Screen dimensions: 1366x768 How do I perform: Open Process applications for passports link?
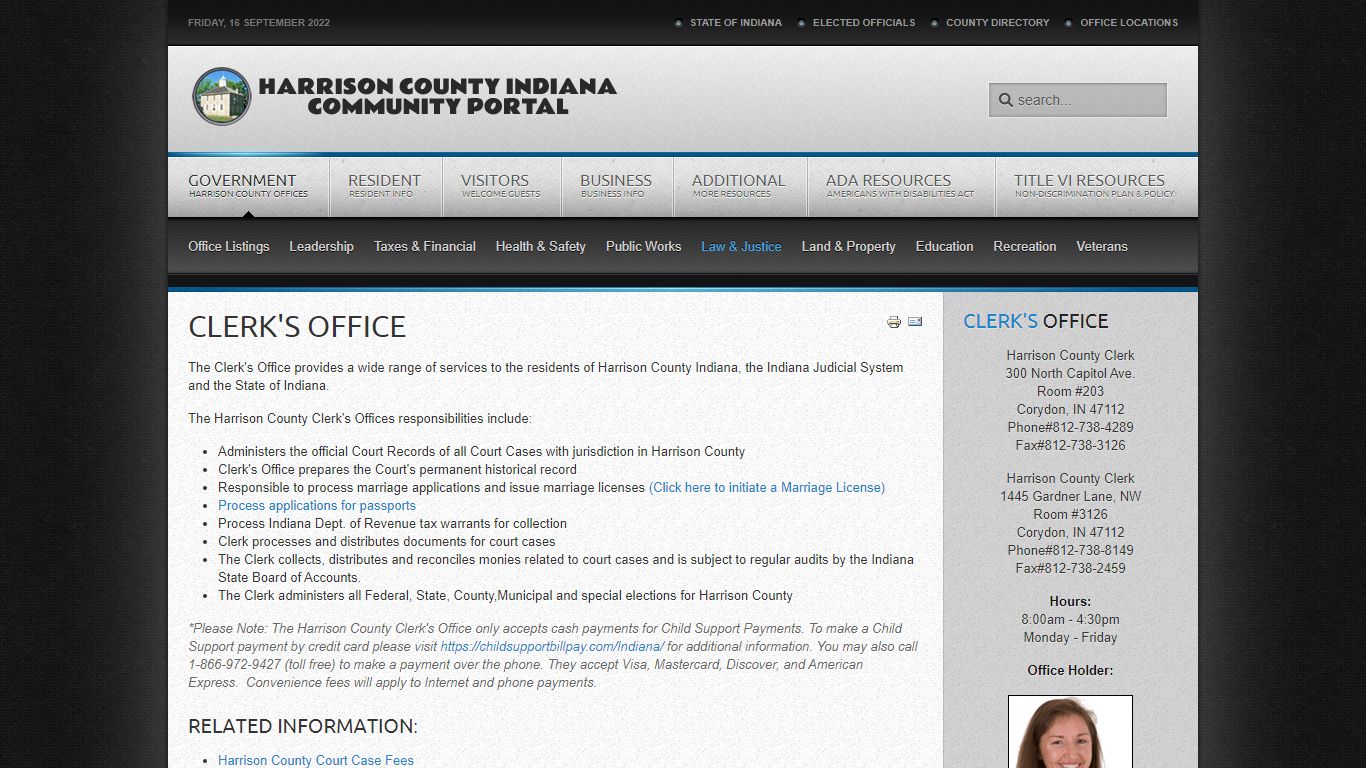click(317, 506)
